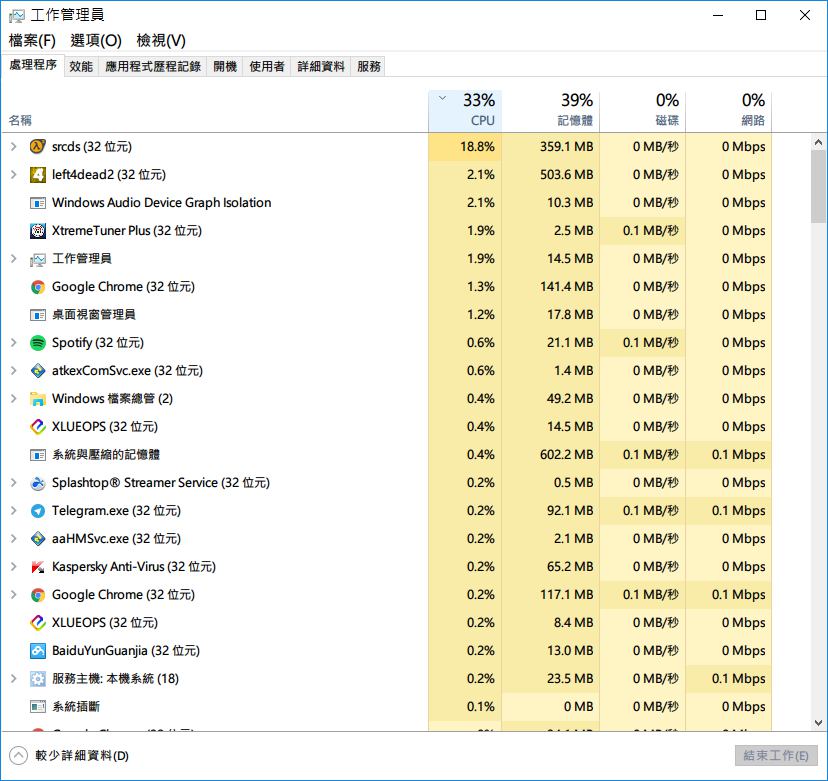Switch to the 應用程式歷程記錄 tab

153,67
